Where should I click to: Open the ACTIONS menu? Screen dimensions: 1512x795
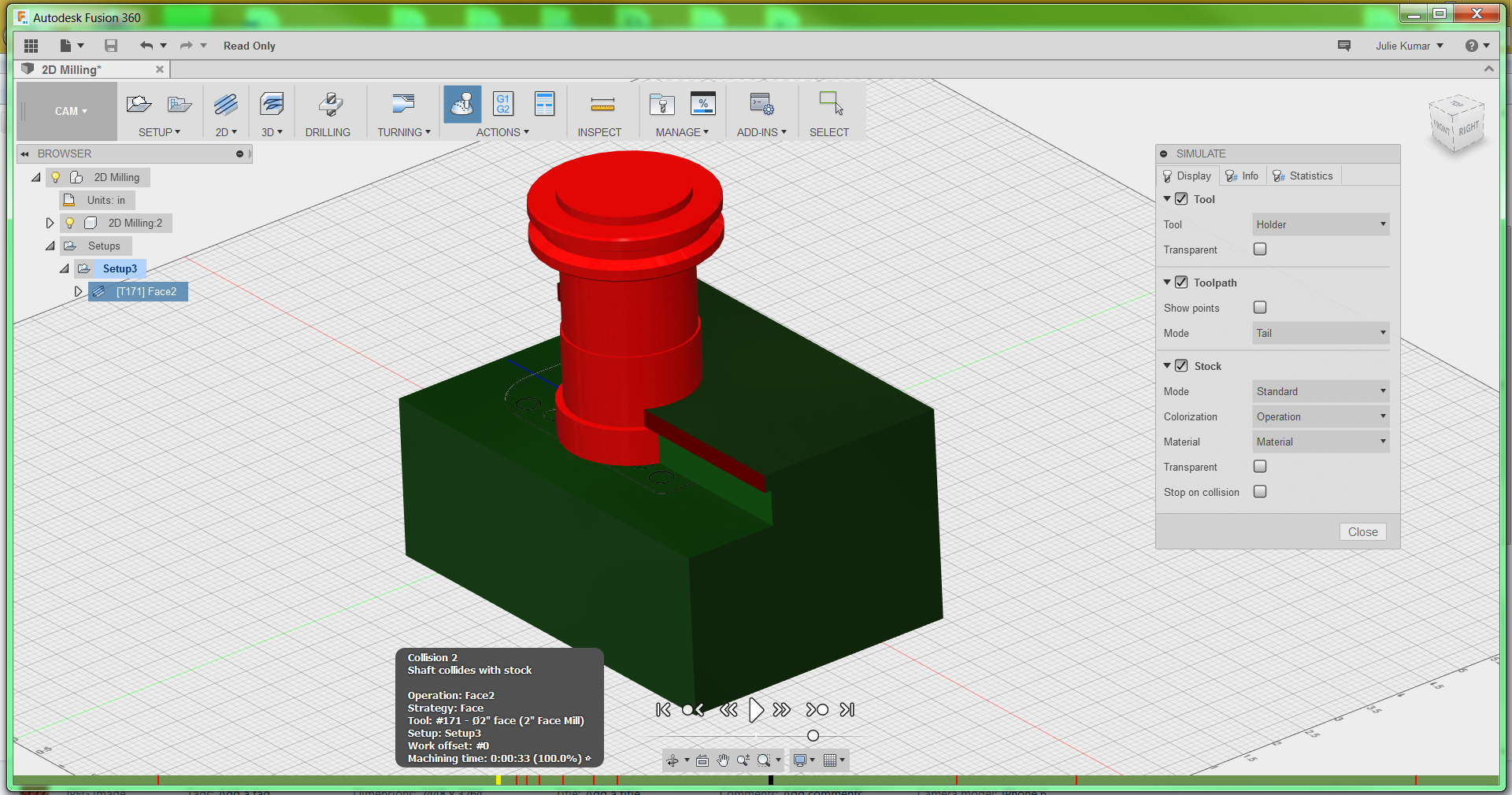click(502, 132)
